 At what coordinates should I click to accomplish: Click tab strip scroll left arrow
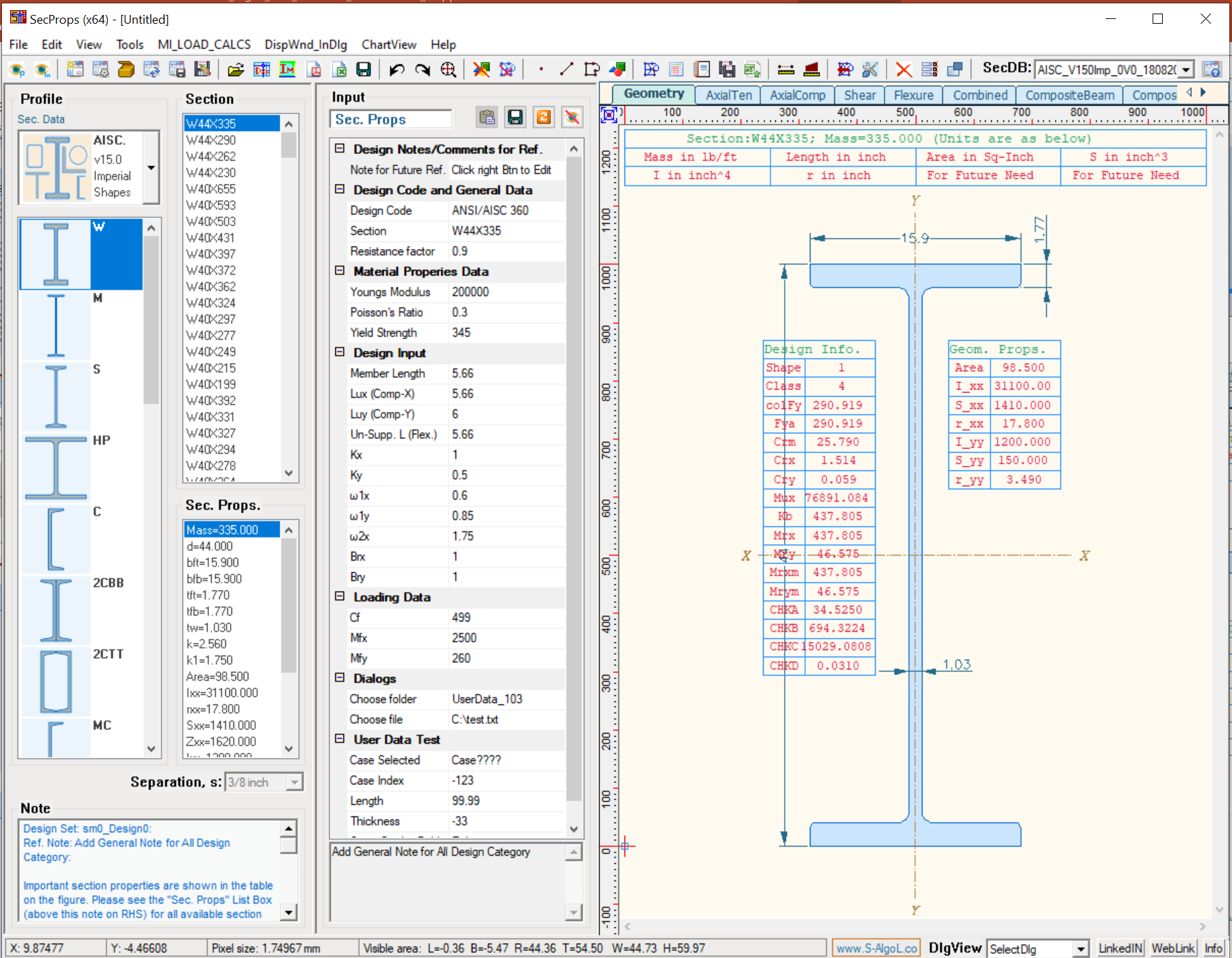(x=1189, y=92)
